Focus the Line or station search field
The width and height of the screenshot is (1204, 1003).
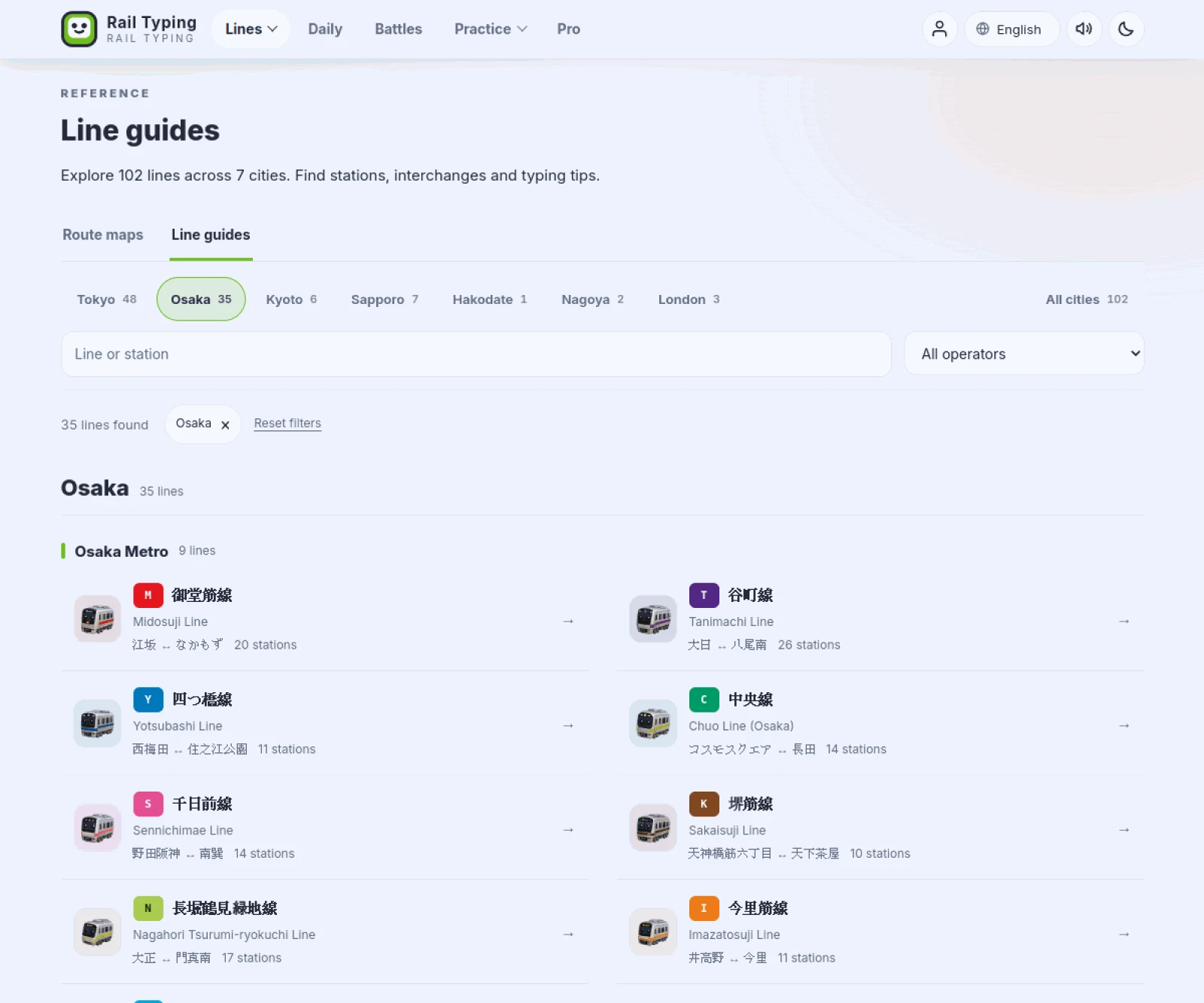tap(476, 354)
